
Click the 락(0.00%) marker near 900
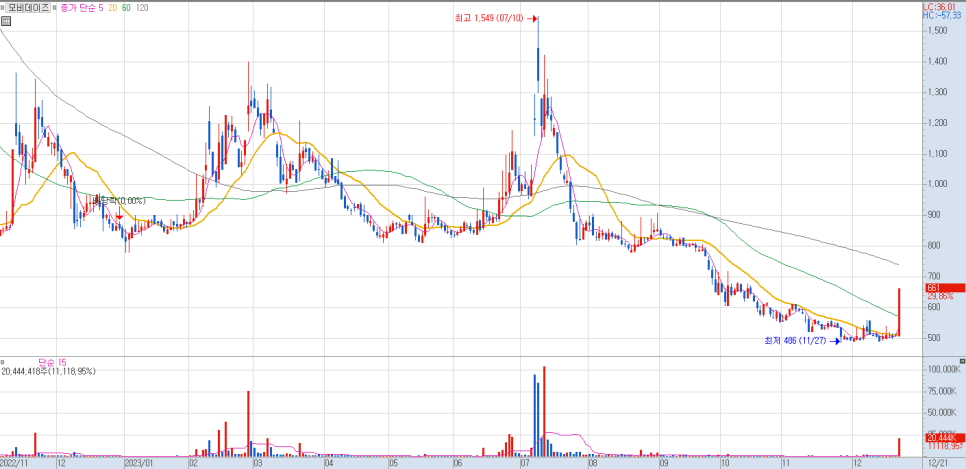[x=118, y=200]
